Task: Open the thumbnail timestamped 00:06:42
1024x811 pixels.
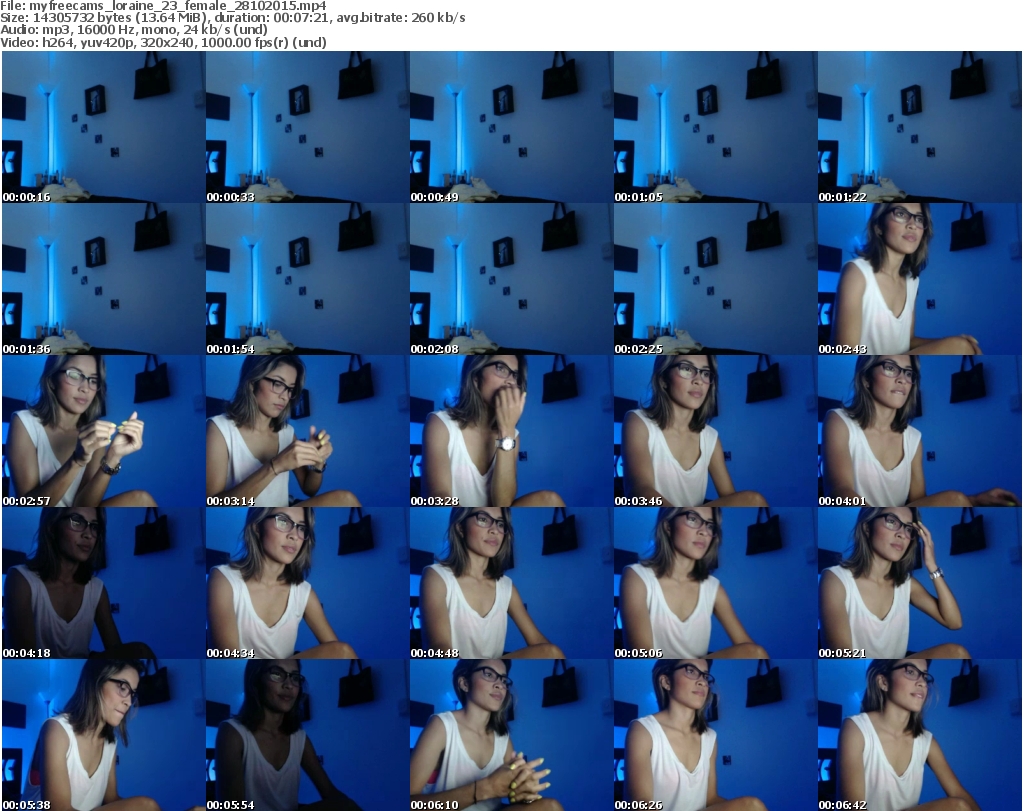Action: [920, 735]
